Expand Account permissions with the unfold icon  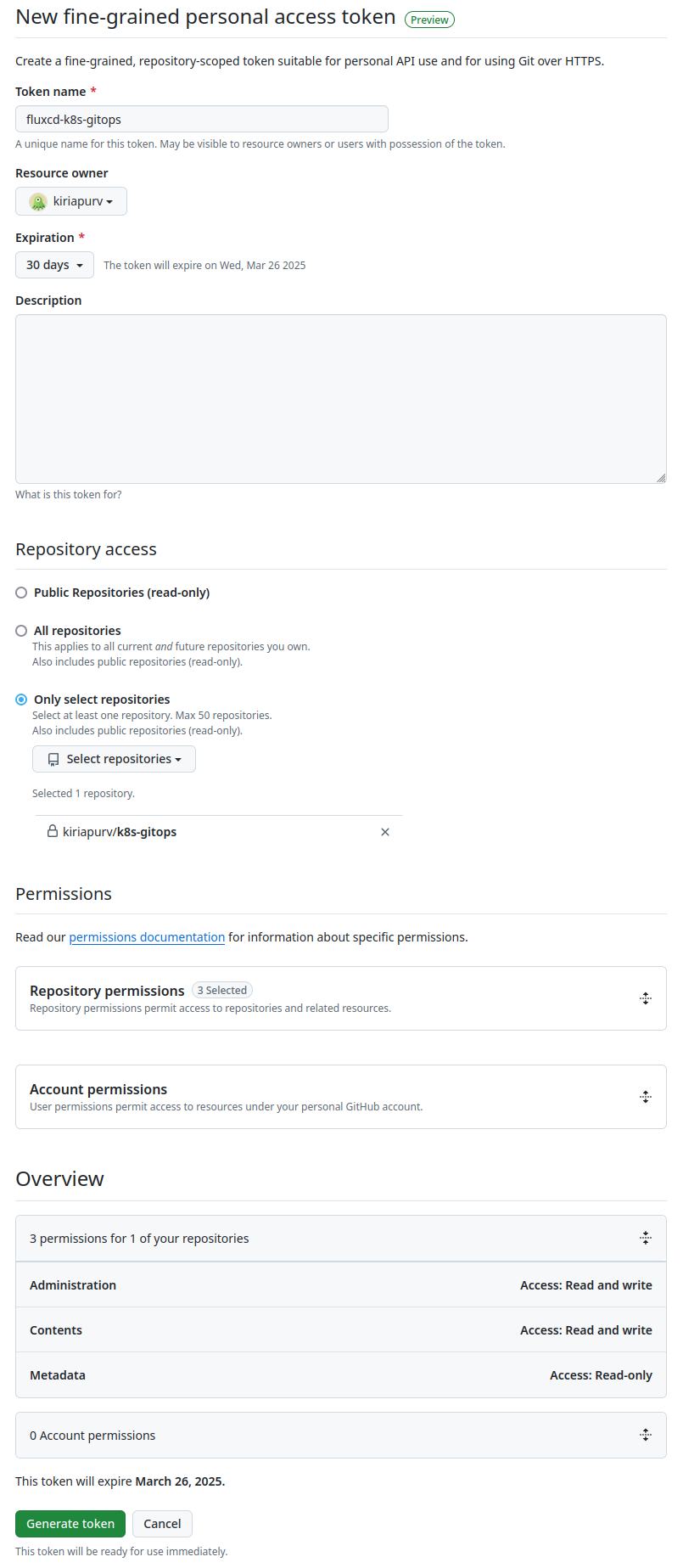click(646, 1097)
